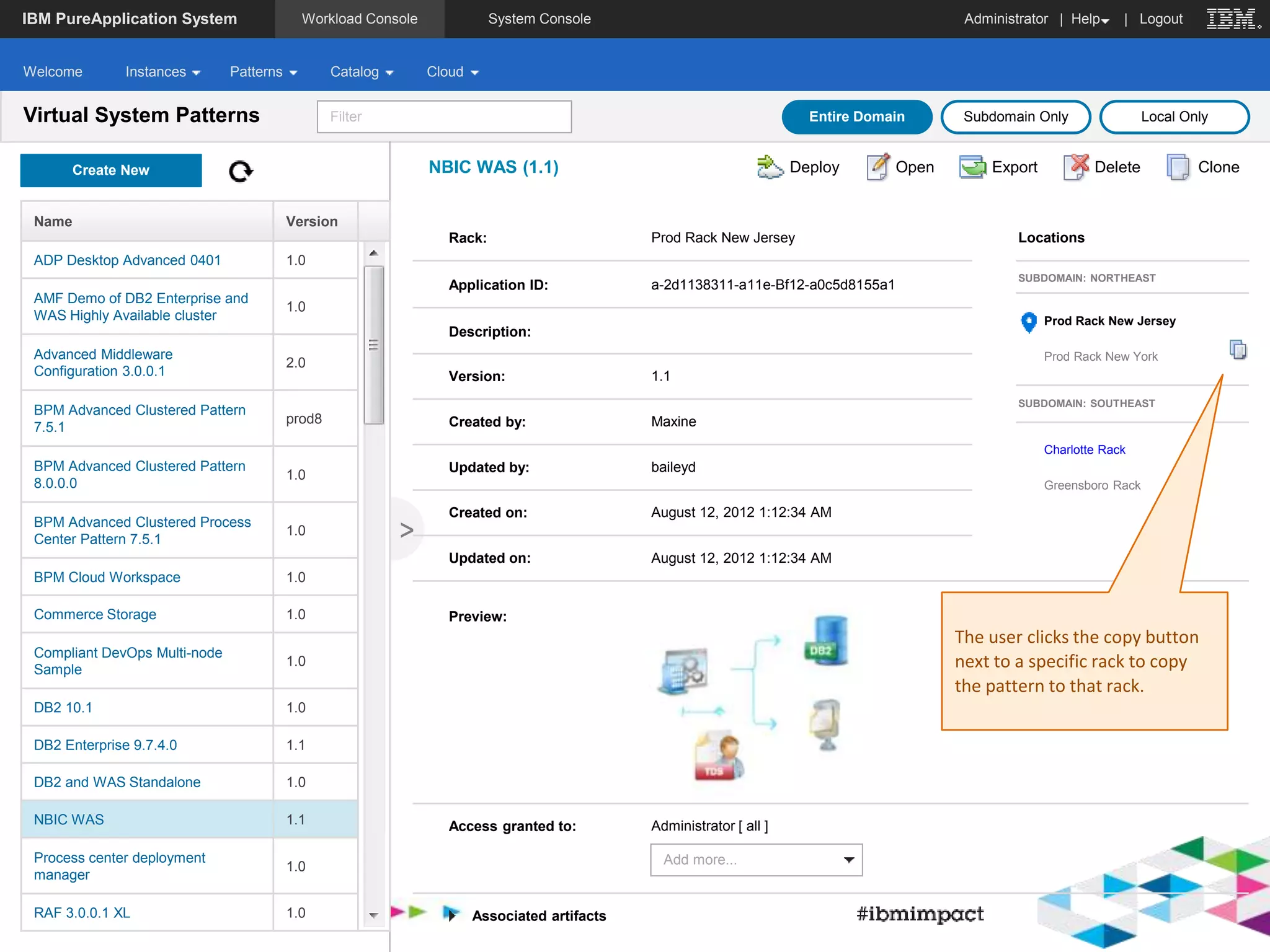Sort by the Version column header

(x=316, y=222)
